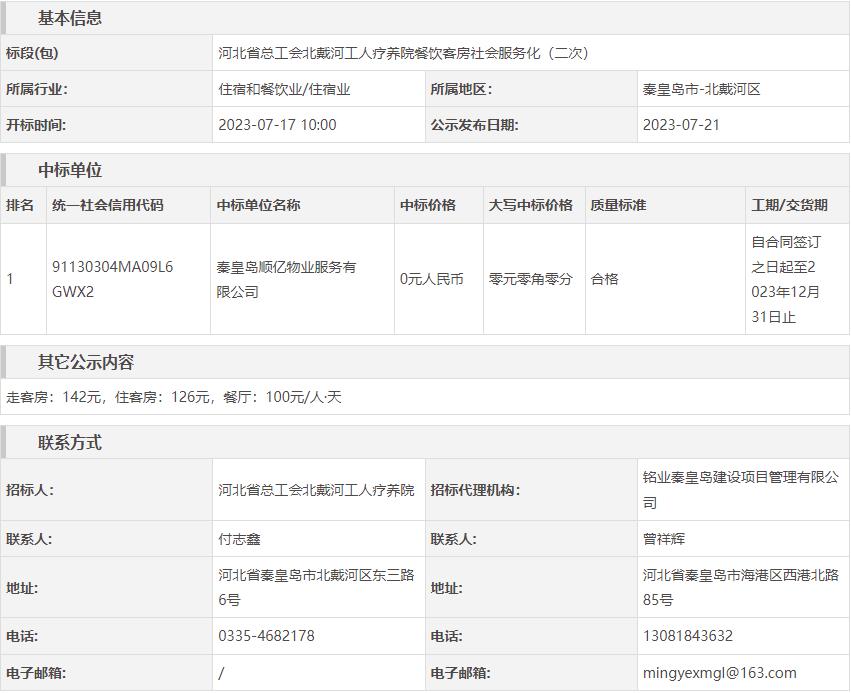Click the 质量标准 column header
The height and width of the screenshot is (693, 851).
(x=618, y=205)
